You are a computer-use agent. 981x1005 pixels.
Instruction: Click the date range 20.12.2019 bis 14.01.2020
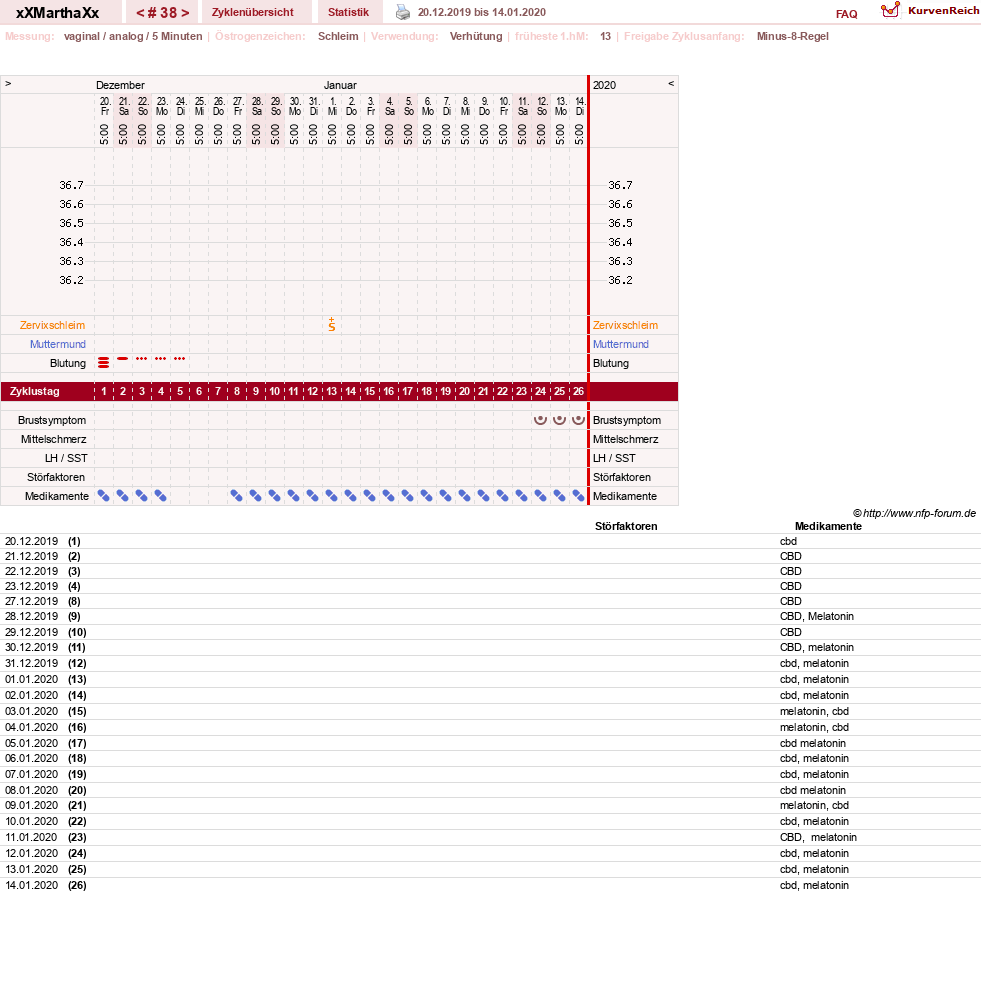tap(482, 12)
